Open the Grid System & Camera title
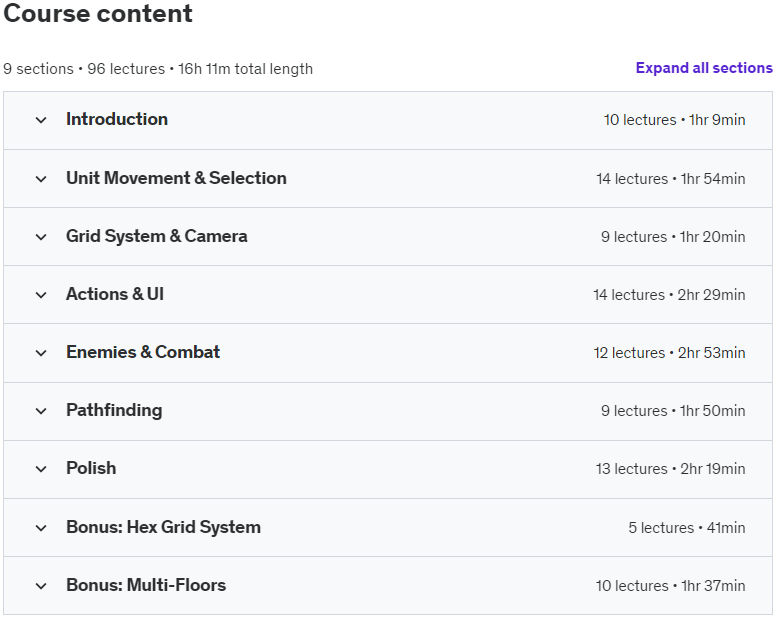 tap(156, 237)
